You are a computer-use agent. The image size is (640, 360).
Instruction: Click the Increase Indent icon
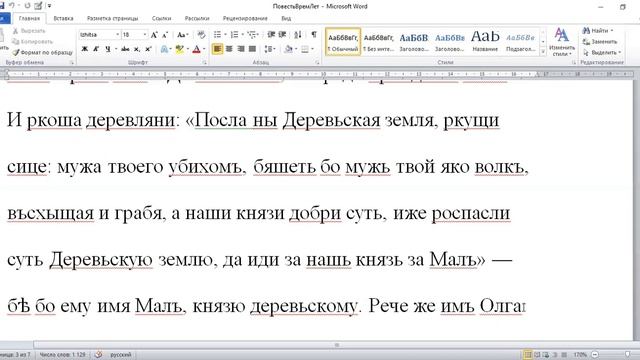click(282, 35)
